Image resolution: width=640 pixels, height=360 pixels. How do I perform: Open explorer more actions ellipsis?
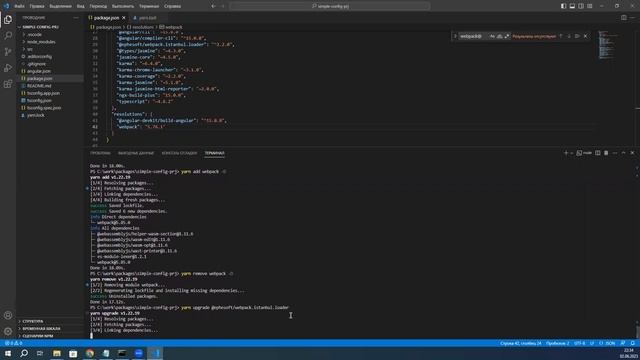(x=76, y=18)
